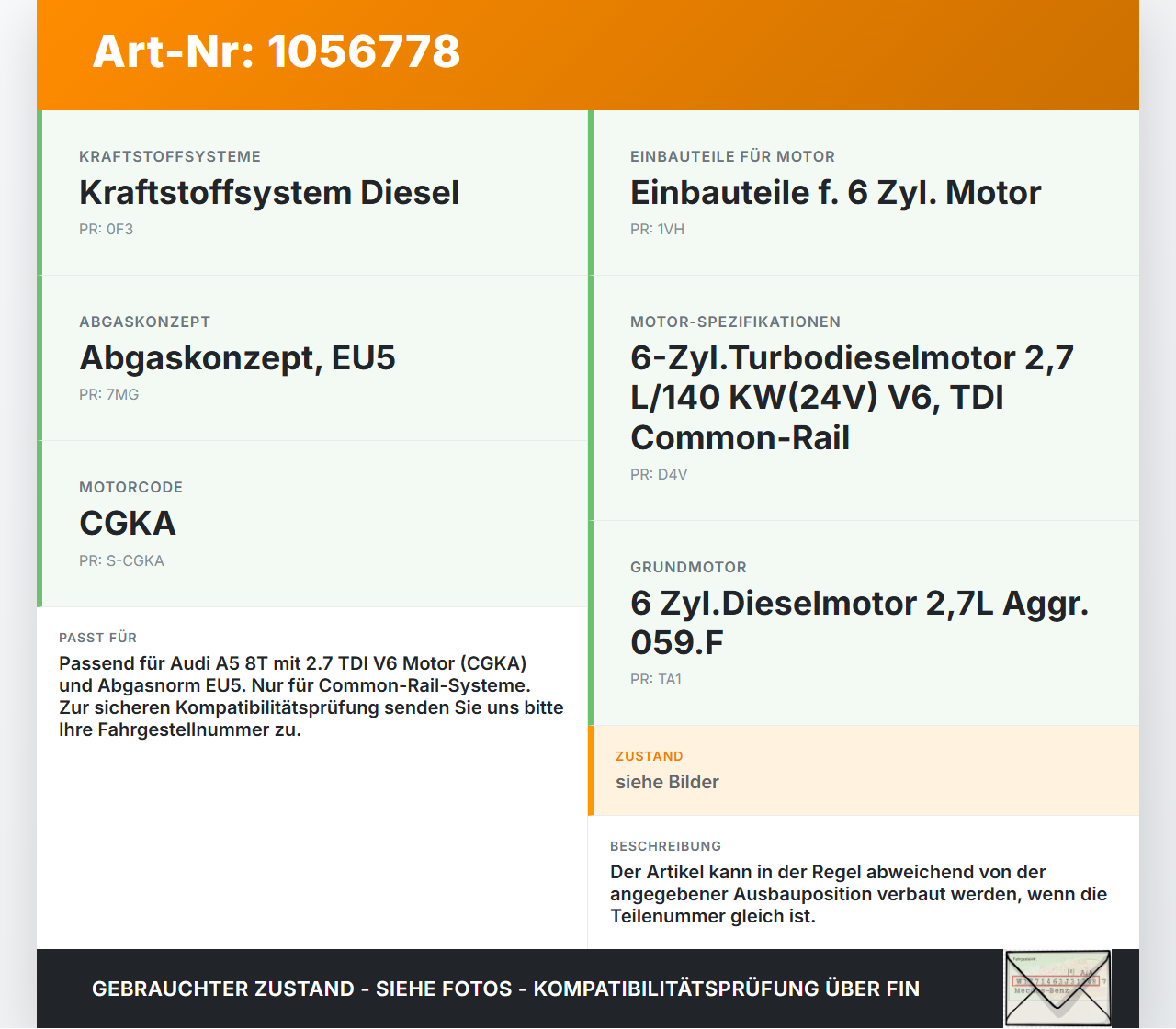Select the PR: S-CGKA code

point(121,561)
